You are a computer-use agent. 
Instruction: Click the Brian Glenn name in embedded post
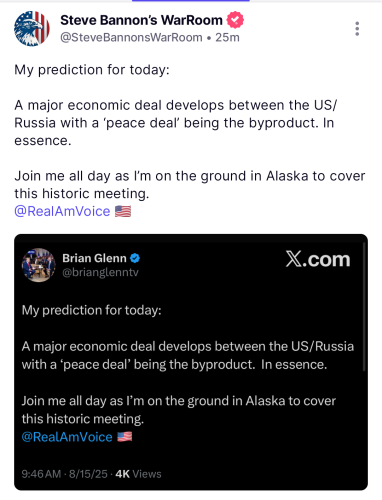pos(94,258)
